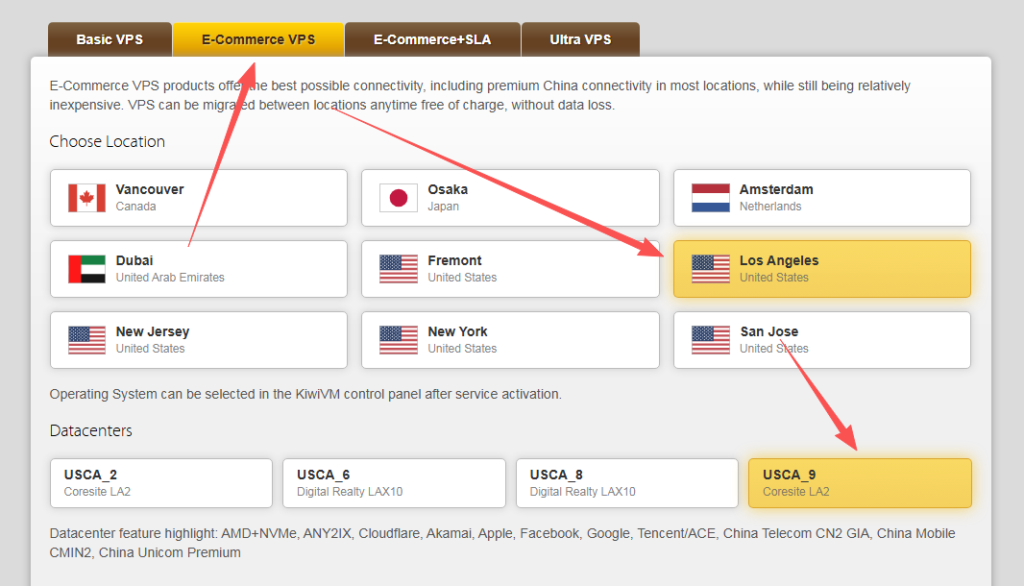Click the US flag icon beside Fremont
Image resolution: width=1024 pixels, height=586 pixels.
(x=398, y=269)
